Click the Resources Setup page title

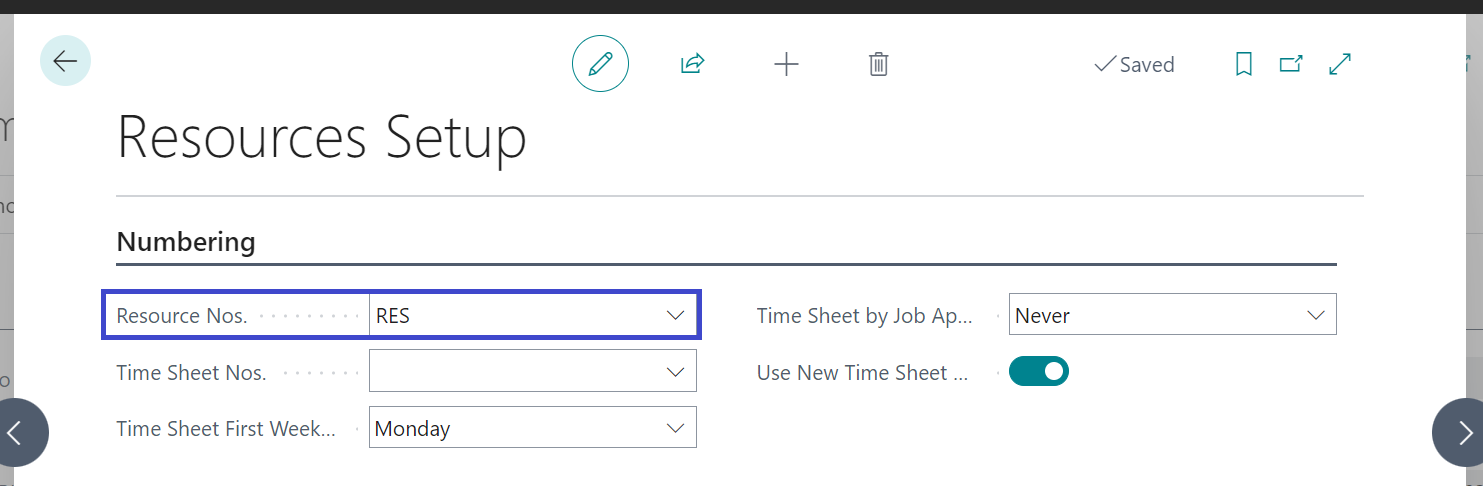(321, 137)
